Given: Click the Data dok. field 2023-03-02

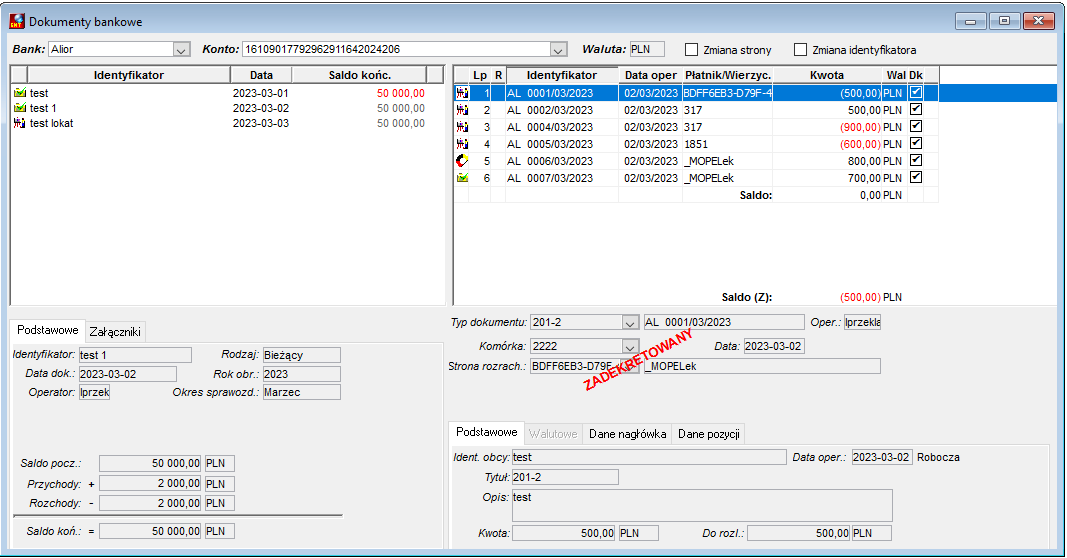Looking at the screenshot, I should (x=128, y=374).
